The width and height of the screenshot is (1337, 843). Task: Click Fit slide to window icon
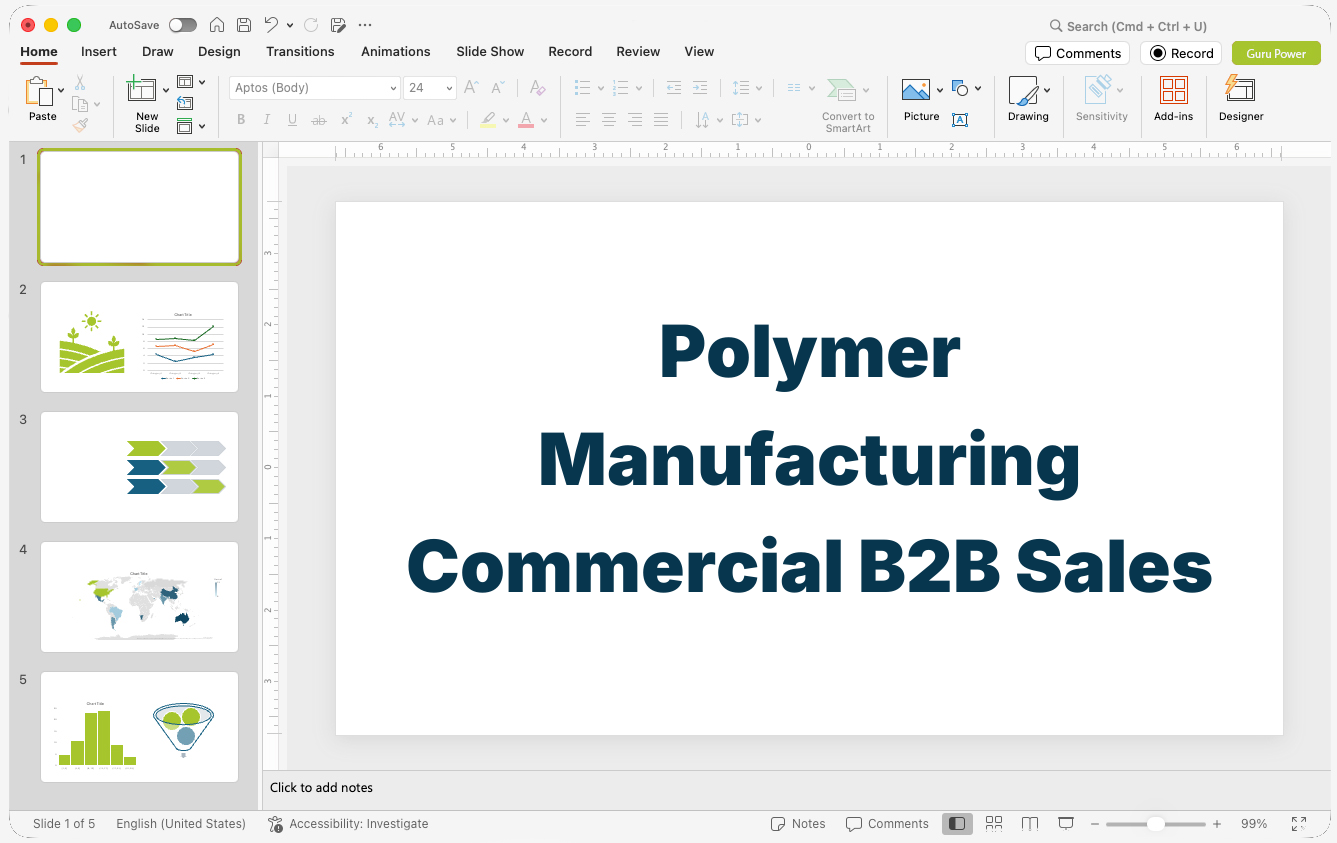pyautogui.click(x=1299, y=823)
